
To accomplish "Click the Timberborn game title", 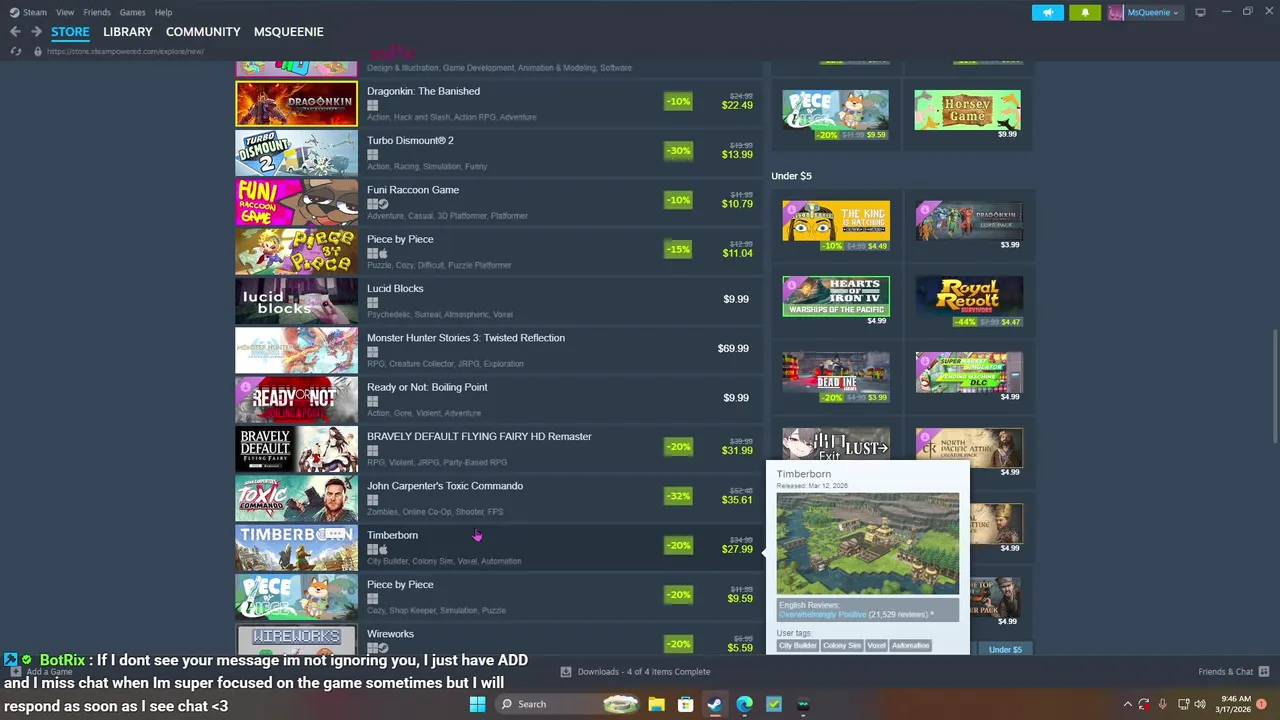I will point(392,535).
